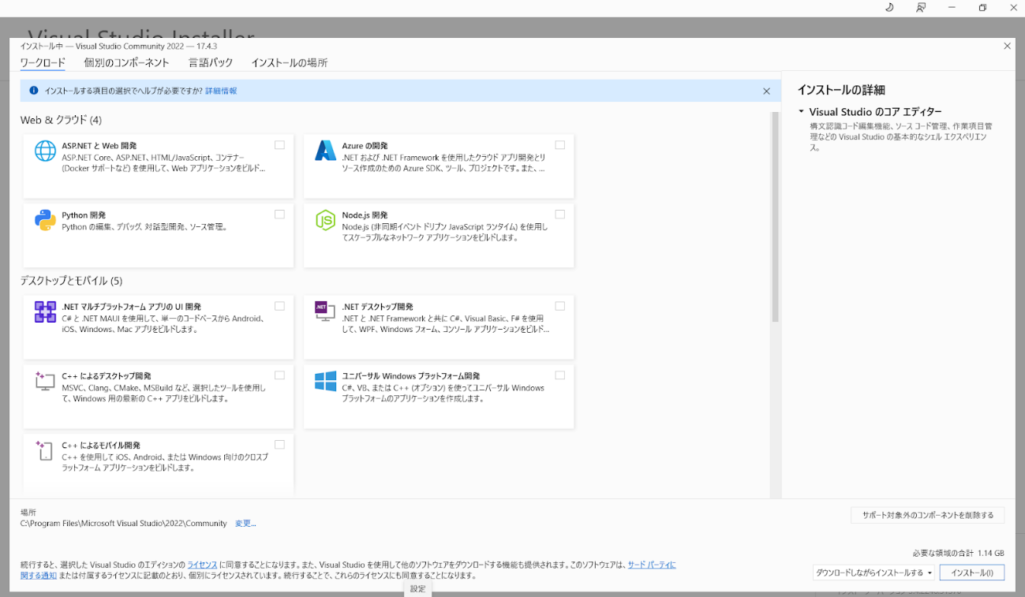
Task: Enable the Node.js 開発 workload checkbox
Action: pyautogui.click(x=560, y=214)
